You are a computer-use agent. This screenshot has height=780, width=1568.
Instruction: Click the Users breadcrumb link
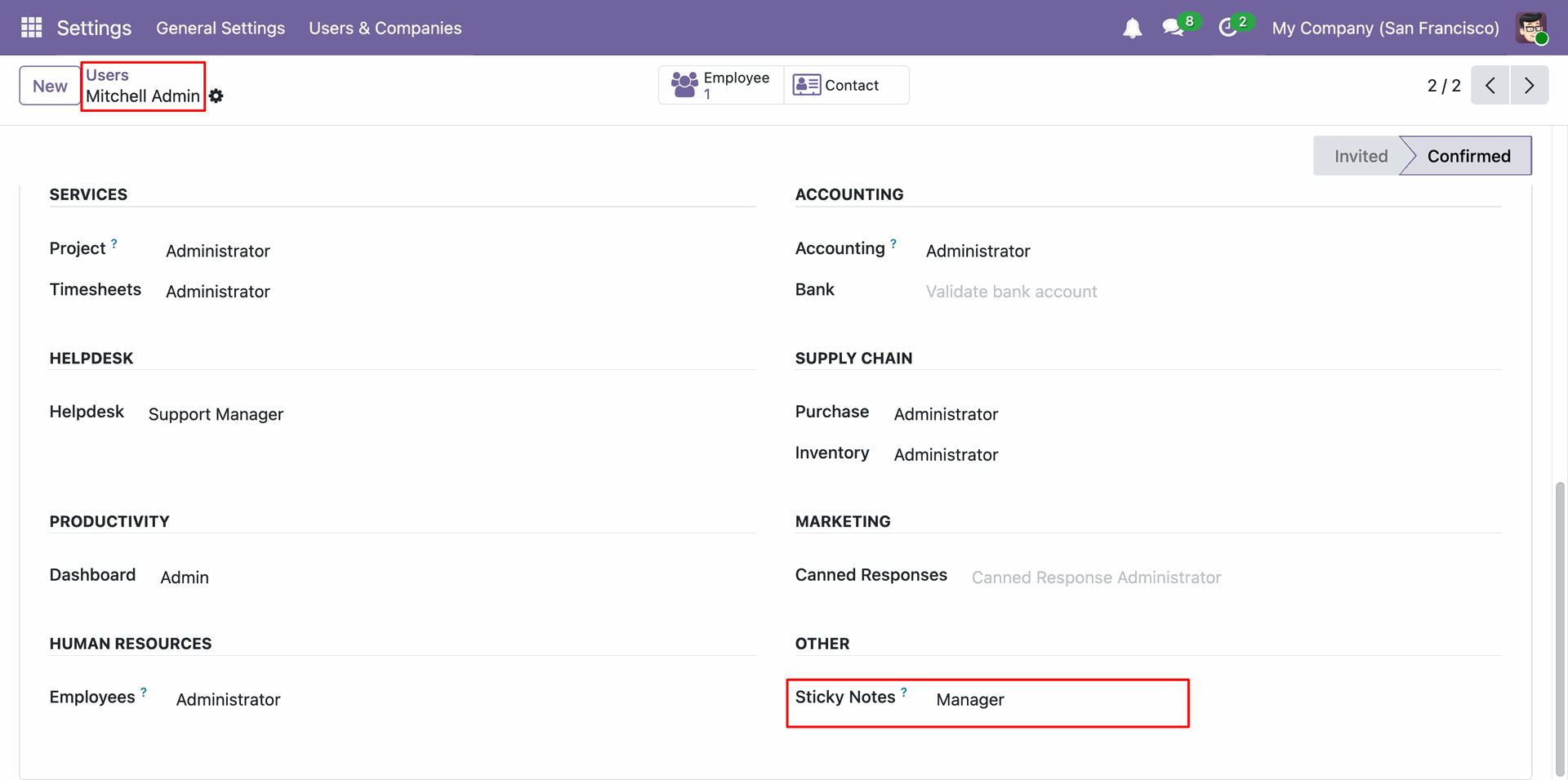107,75
